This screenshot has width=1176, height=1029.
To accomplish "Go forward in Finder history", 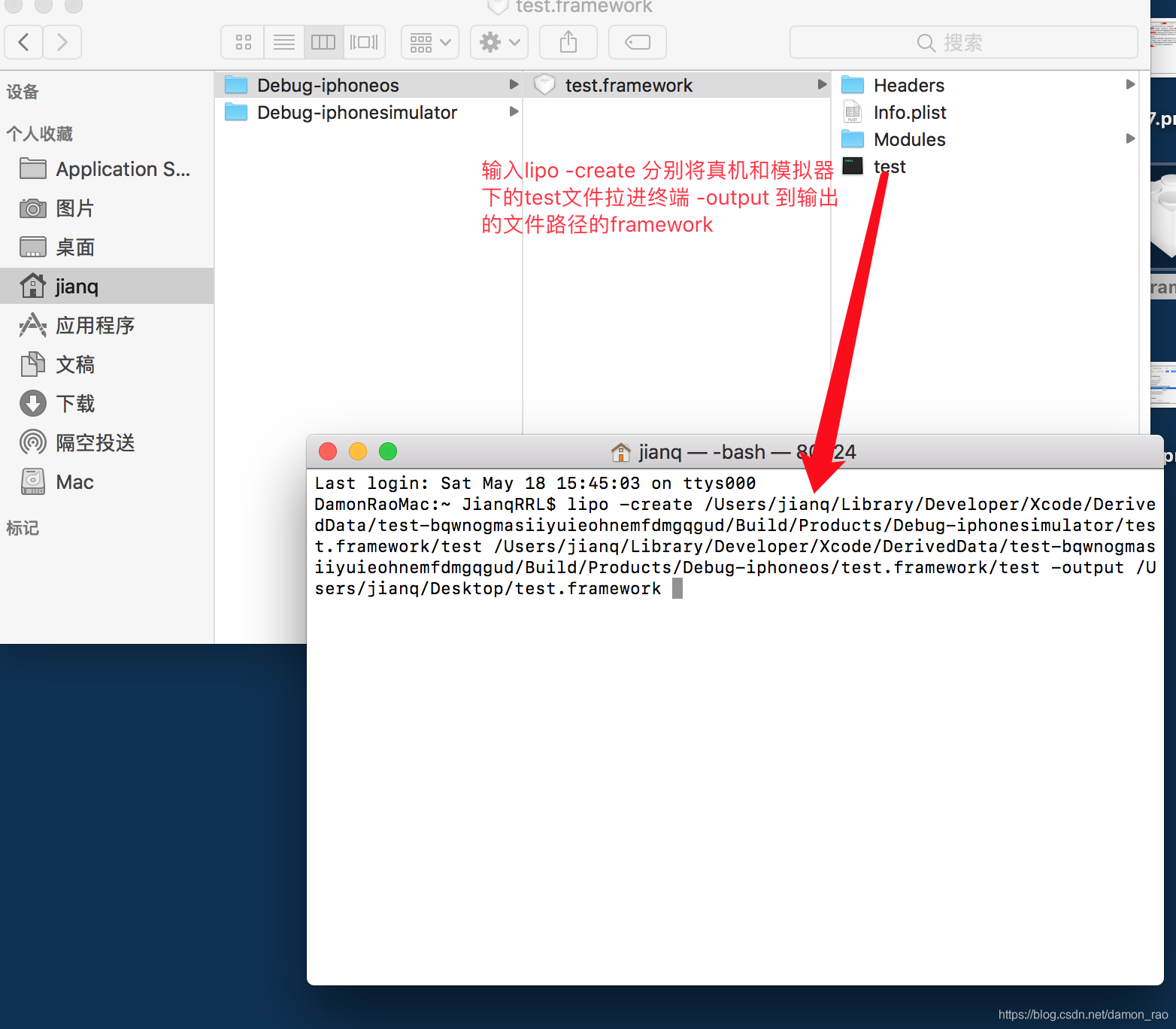I will point(62,42).
